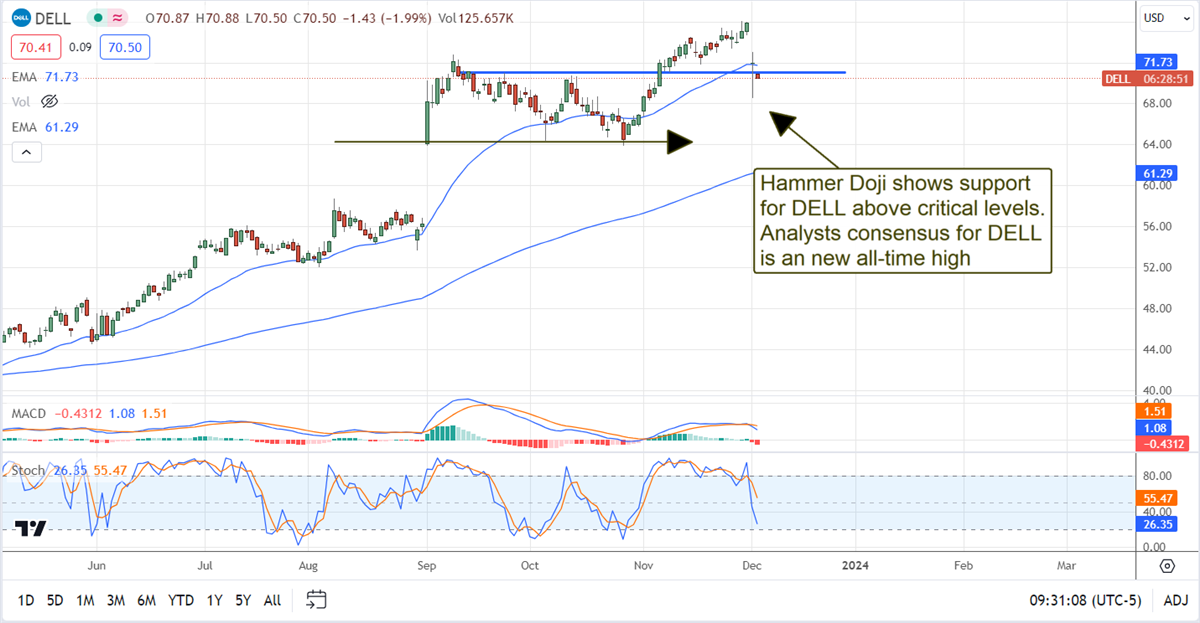Select the 6M time range
1200x623 pixels.
(x=146, y=600)
